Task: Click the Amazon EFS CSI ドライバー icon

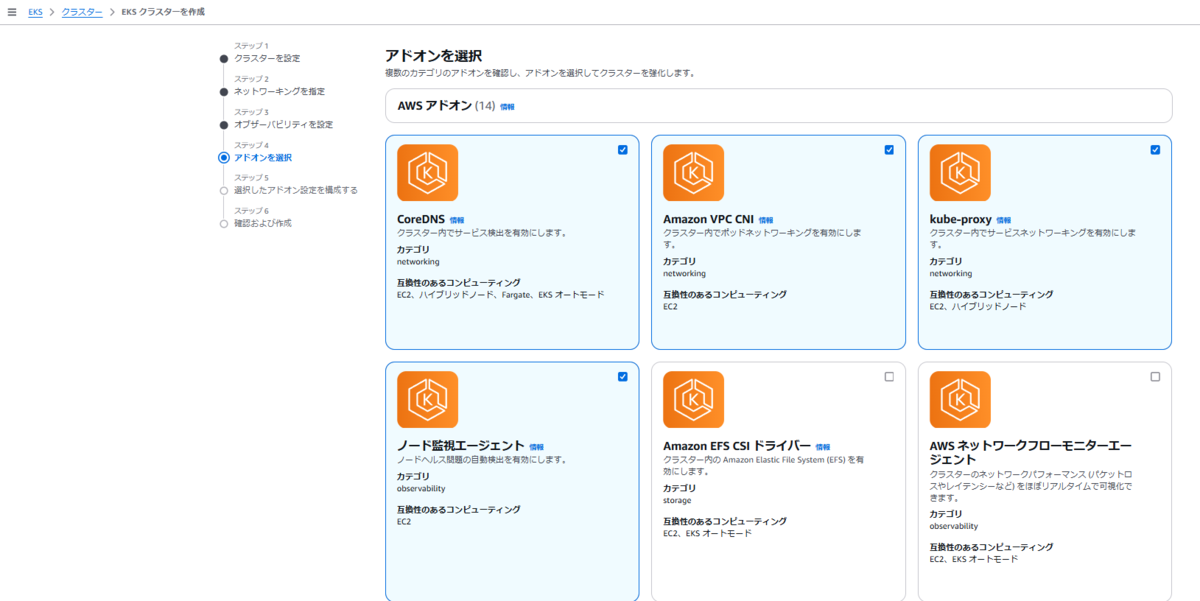Action: [x=693, y=400]
